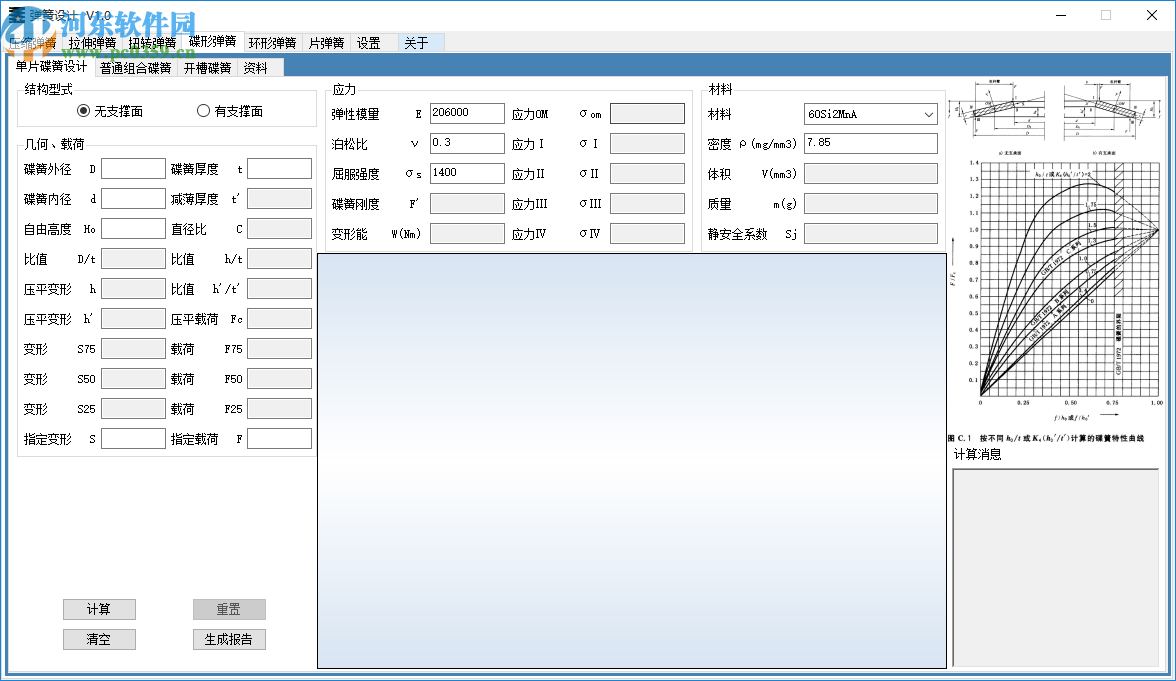Click the 应力OM σom output field
1176x681 pixels.
pyautogui.click(x=647, y=113)
